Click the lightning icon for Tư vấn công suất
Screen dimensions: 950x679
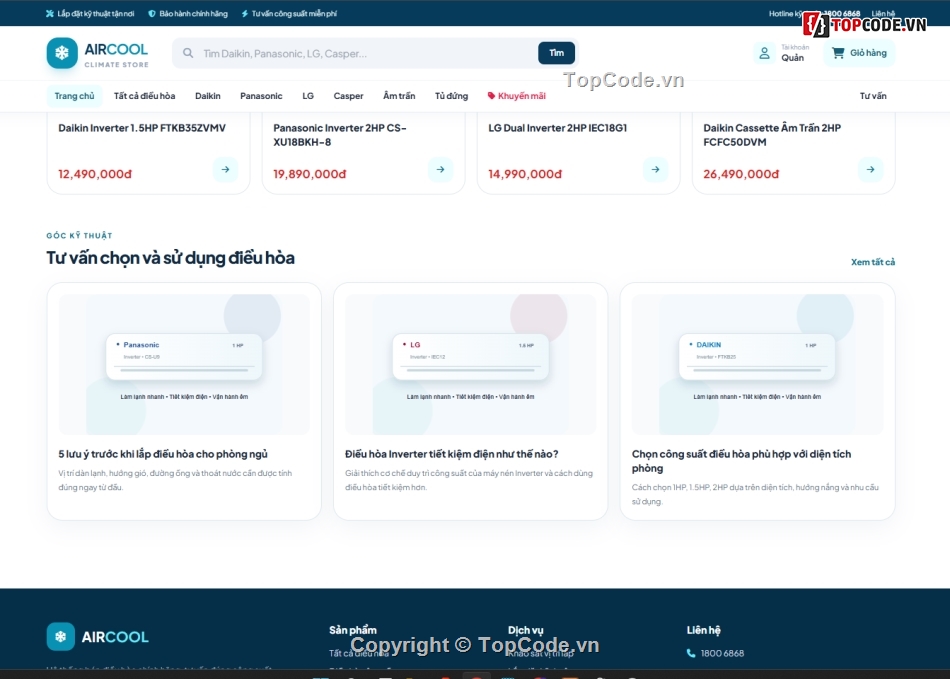point(245,13)
